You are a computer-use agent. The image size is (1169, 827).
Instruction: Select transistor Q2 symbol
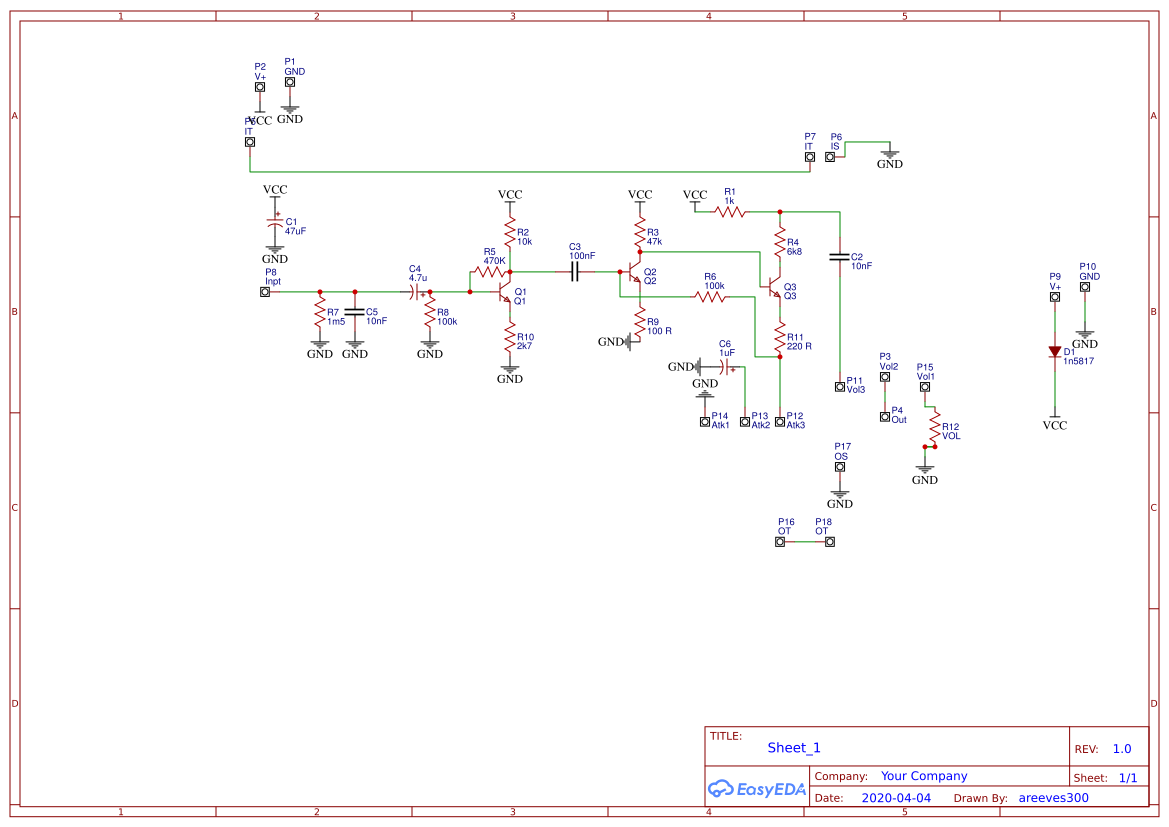632,272
